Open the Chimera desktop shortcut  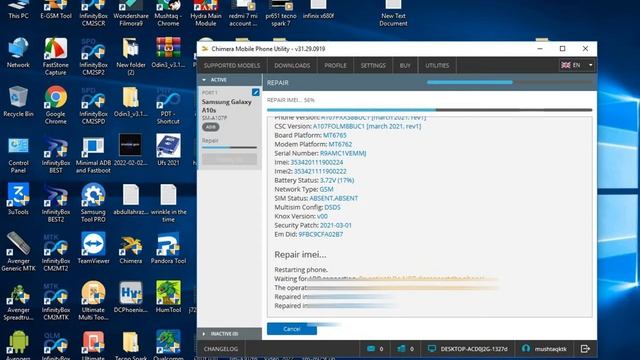pos(131,248)
